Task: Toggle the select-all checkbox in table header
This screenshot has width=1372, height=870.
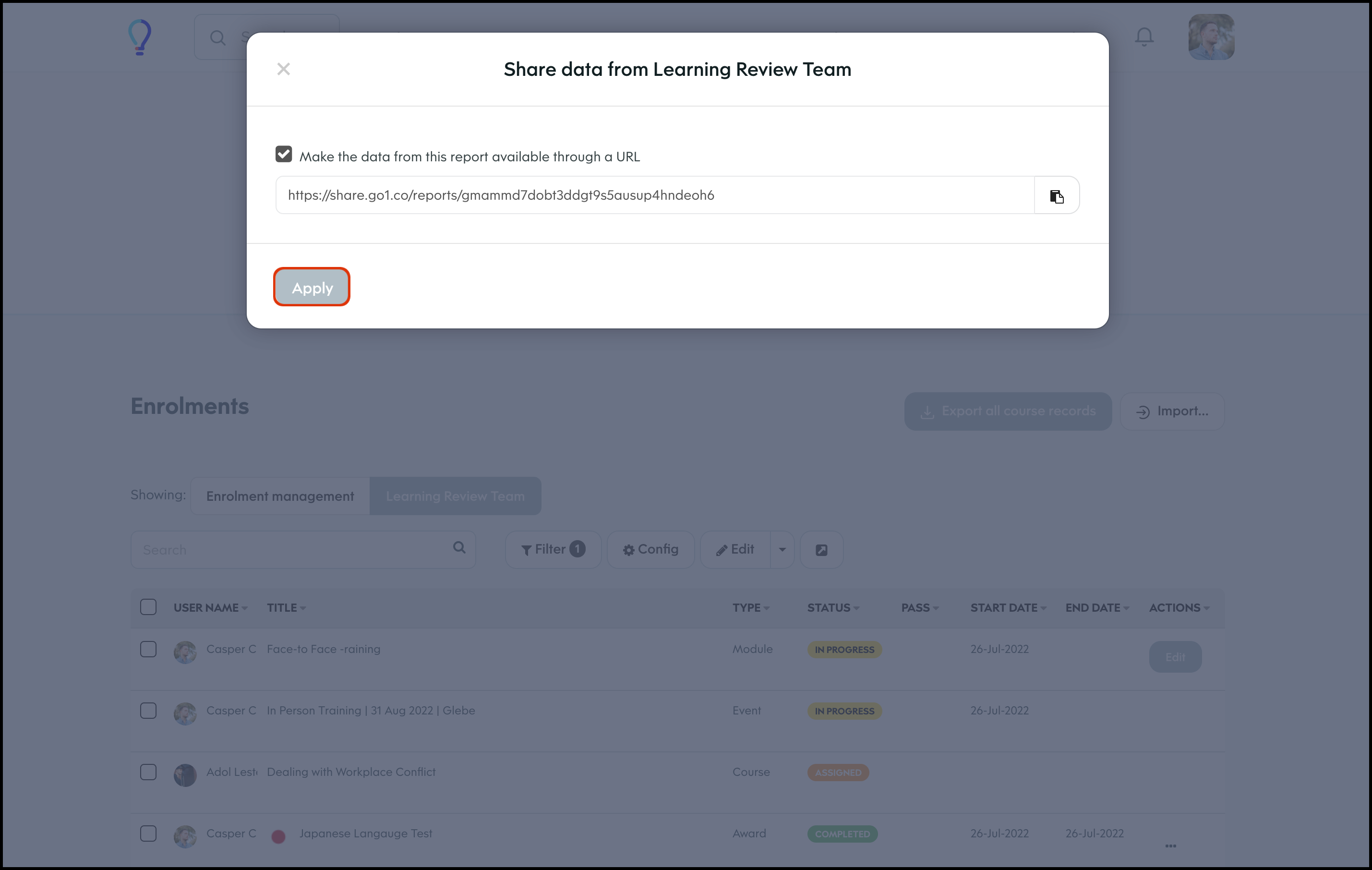Action: [x=148, y=607]
